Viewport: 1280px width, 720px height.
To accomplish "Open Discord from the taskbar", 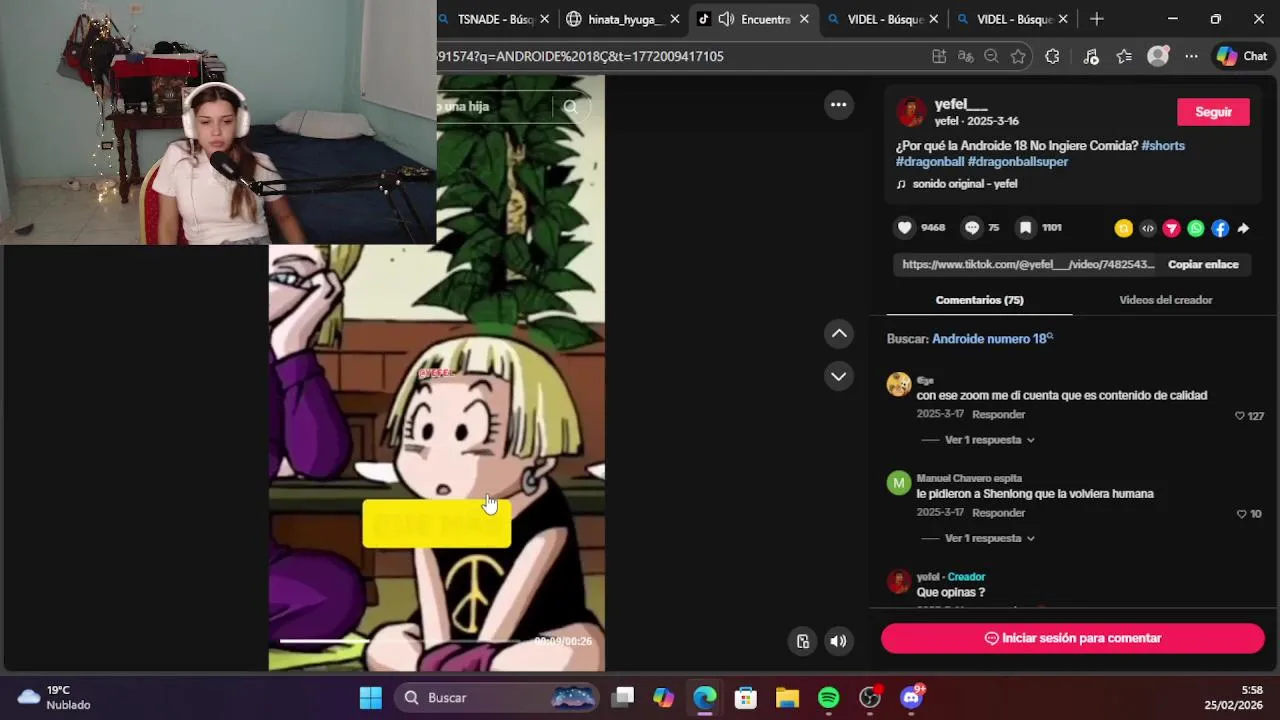I will pyautogui.click(x=911, y=698).
